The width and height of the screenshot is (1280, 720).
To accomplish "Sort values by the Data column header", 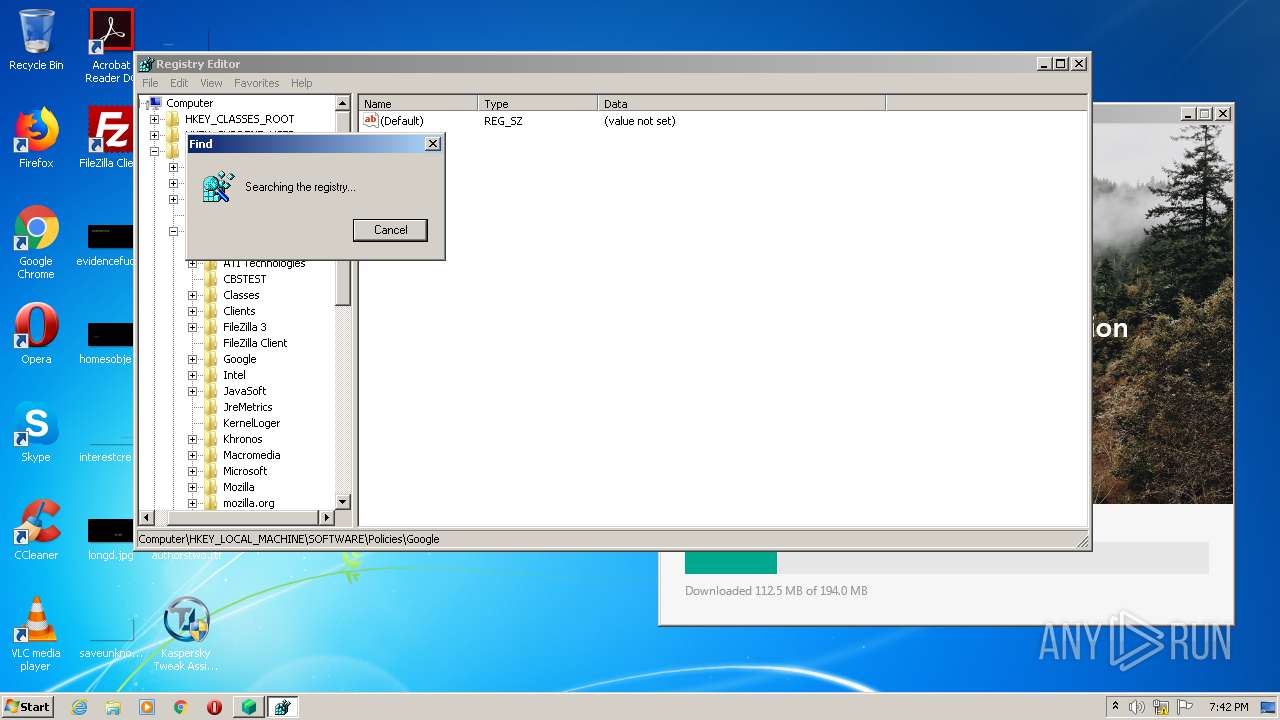I will pos(742,104).
